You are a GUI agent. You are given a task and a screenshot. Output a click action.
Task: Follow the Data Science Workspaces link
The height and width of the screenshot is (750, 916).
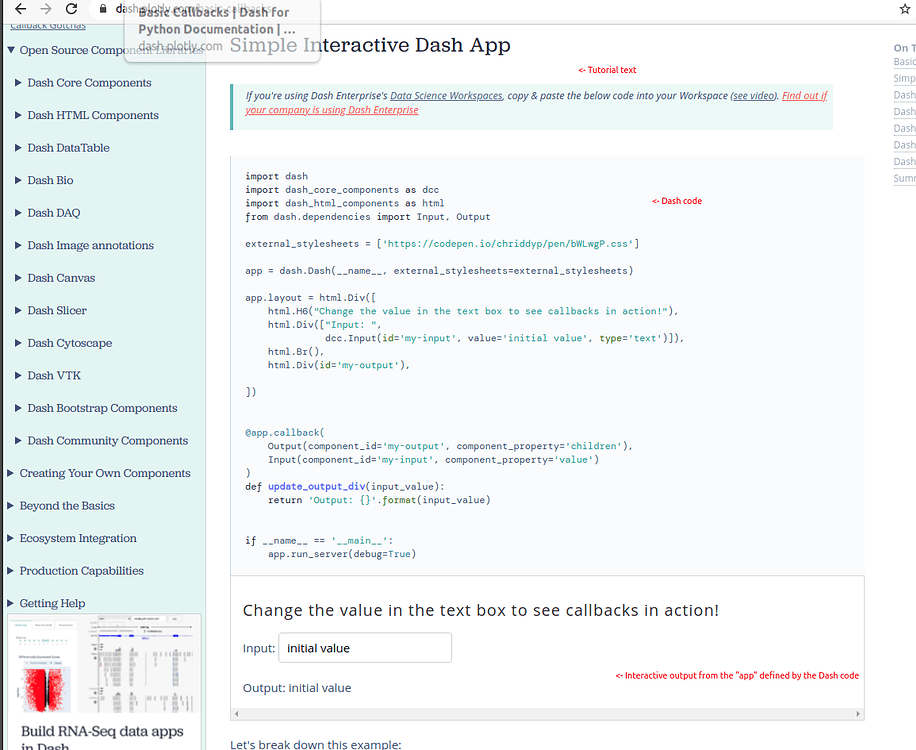coord(446,96)
